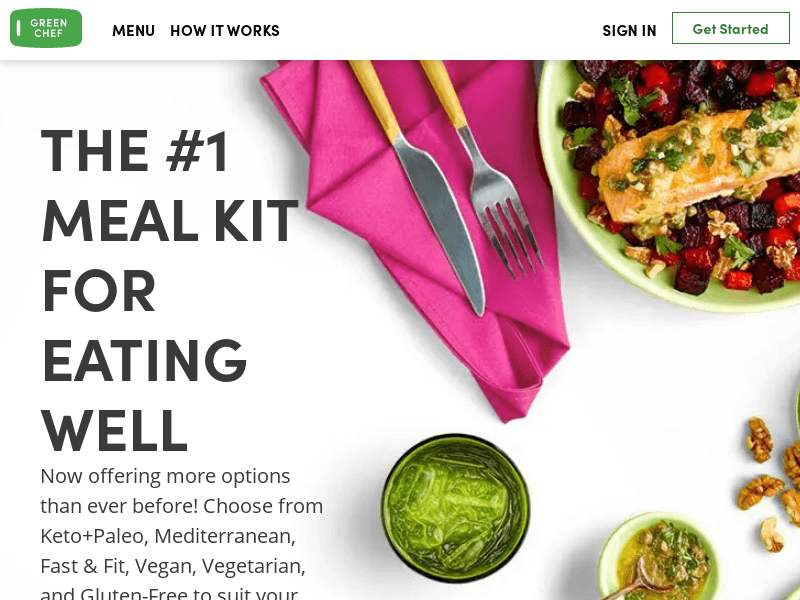The width and height of the screenshot is (800, 600).
Task: Open the HOW IT WORKS page
Action: click(x=224, y=31)
